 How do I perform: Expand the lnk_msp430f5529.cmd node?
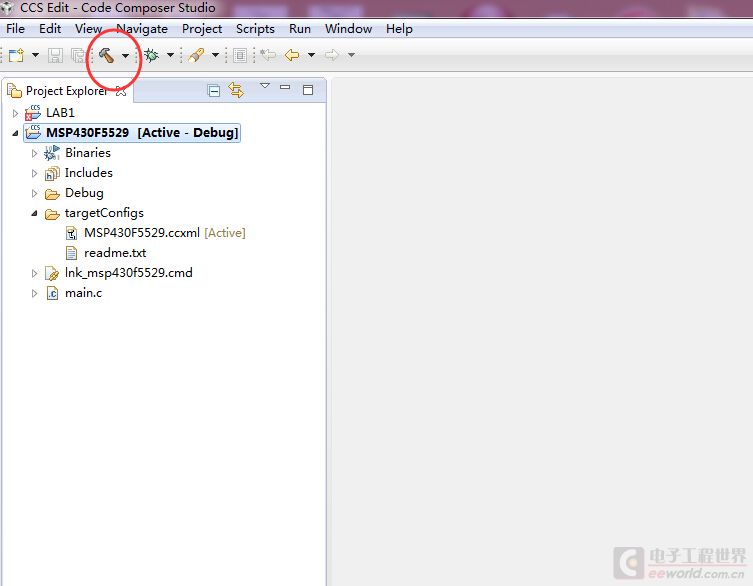(x=34, y=273)
